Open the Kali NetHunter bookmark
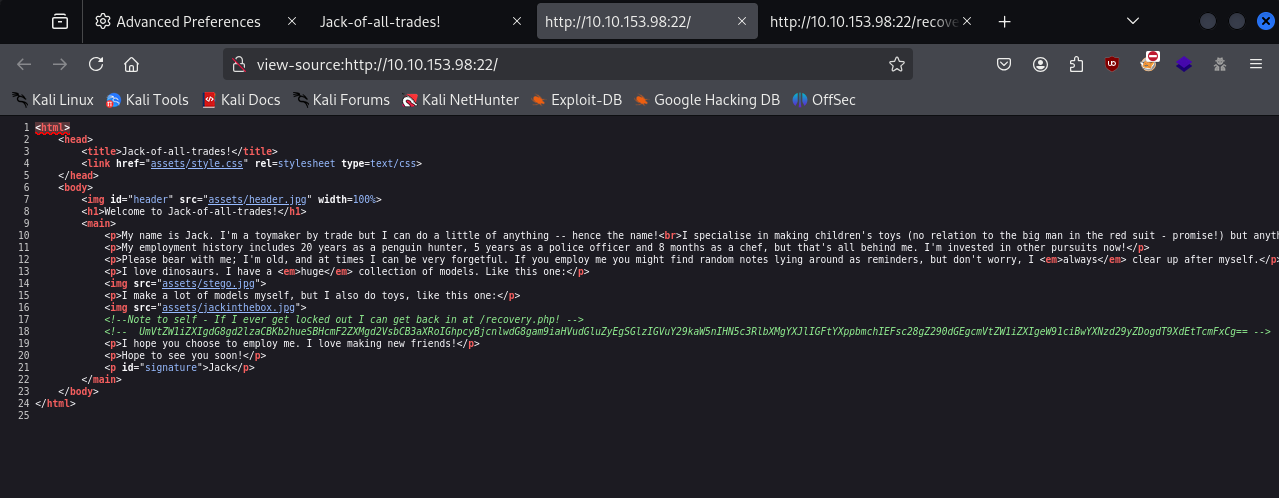This screenshot has width=1279, height=498. point(460,99)
